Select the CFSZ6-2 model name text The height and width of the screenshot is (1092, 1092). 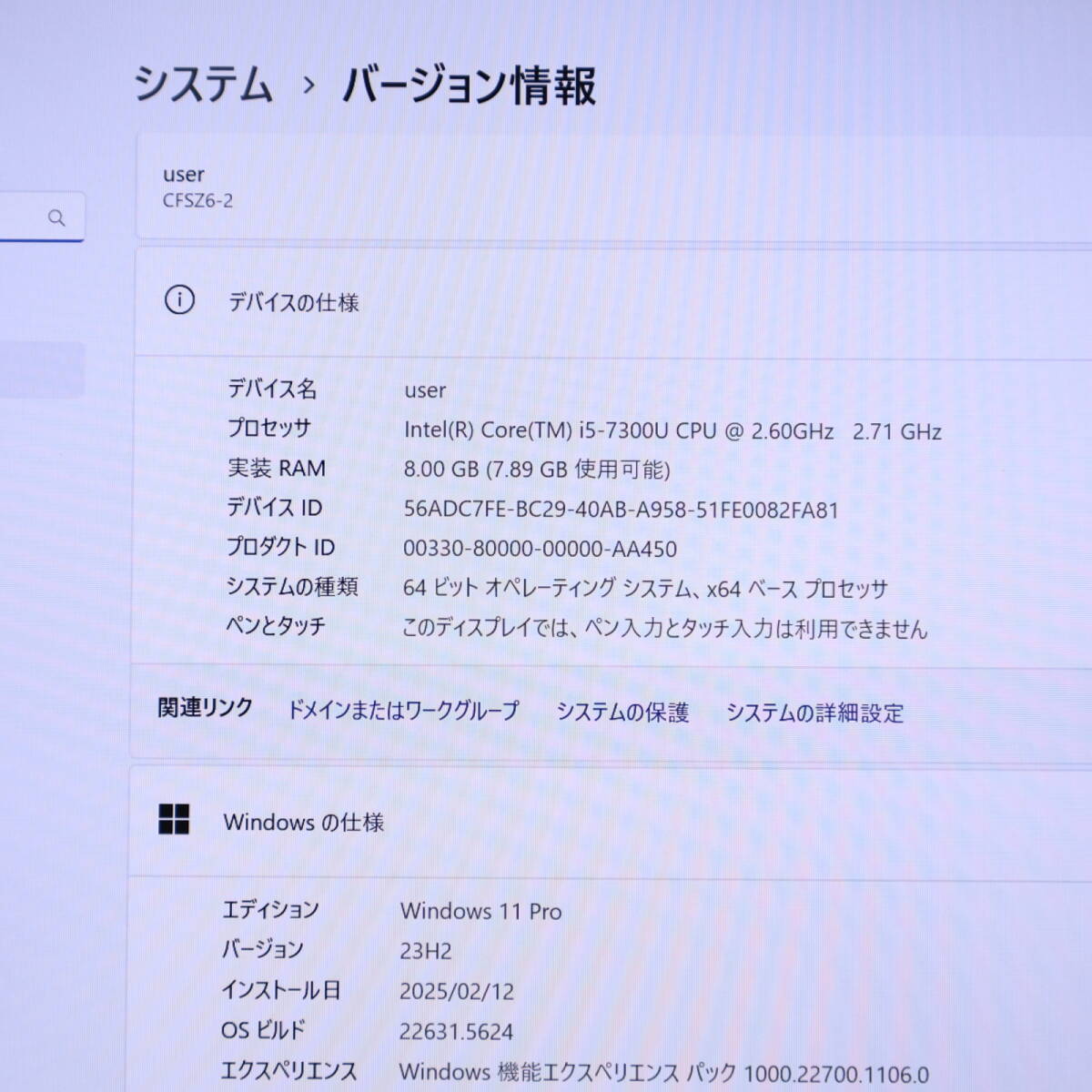[197, 201]
